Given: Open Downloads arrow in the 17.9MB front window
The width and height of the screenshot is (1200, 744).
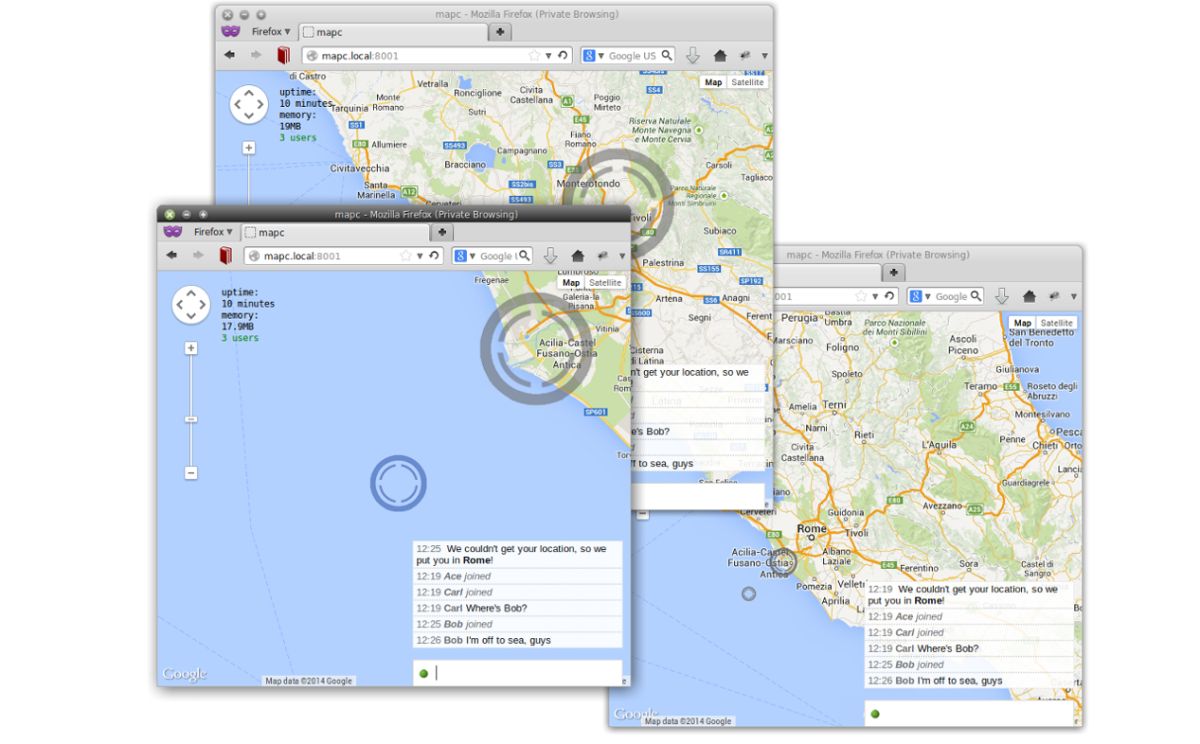Looking at the screenshot, I should tap(550, 256).
